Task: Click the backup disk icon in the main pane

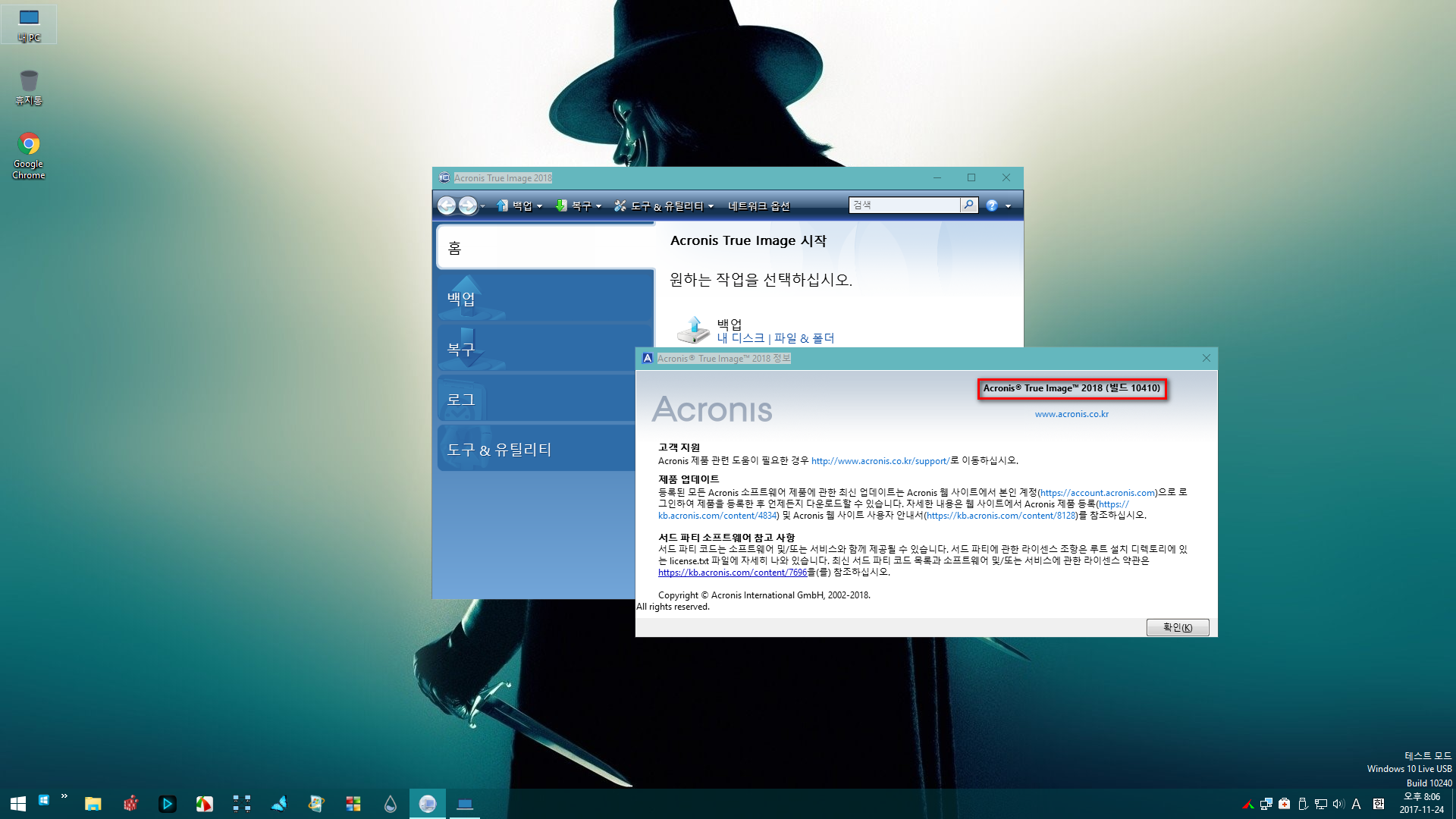Action: (x=693, y=331)
